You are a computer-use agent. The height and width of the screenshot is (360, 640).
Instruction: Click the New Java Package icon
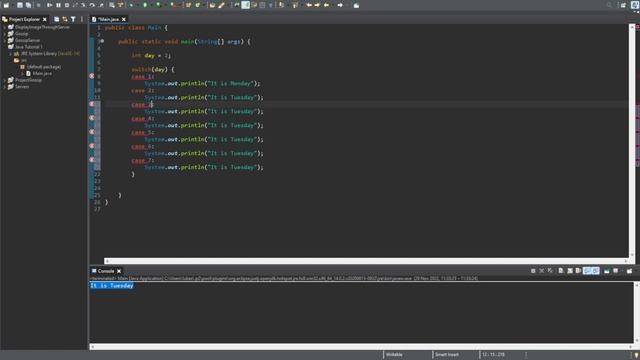click(188, 5)
